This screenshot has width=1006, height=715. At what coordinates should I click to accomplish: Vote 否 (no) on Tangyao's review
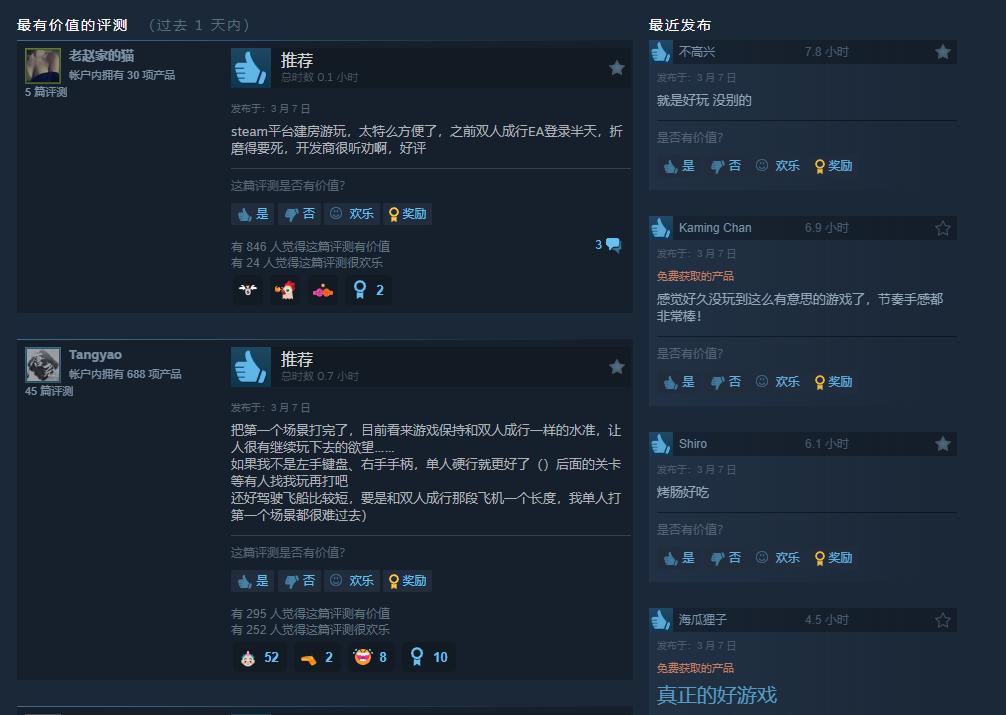(x=299, y=581)
